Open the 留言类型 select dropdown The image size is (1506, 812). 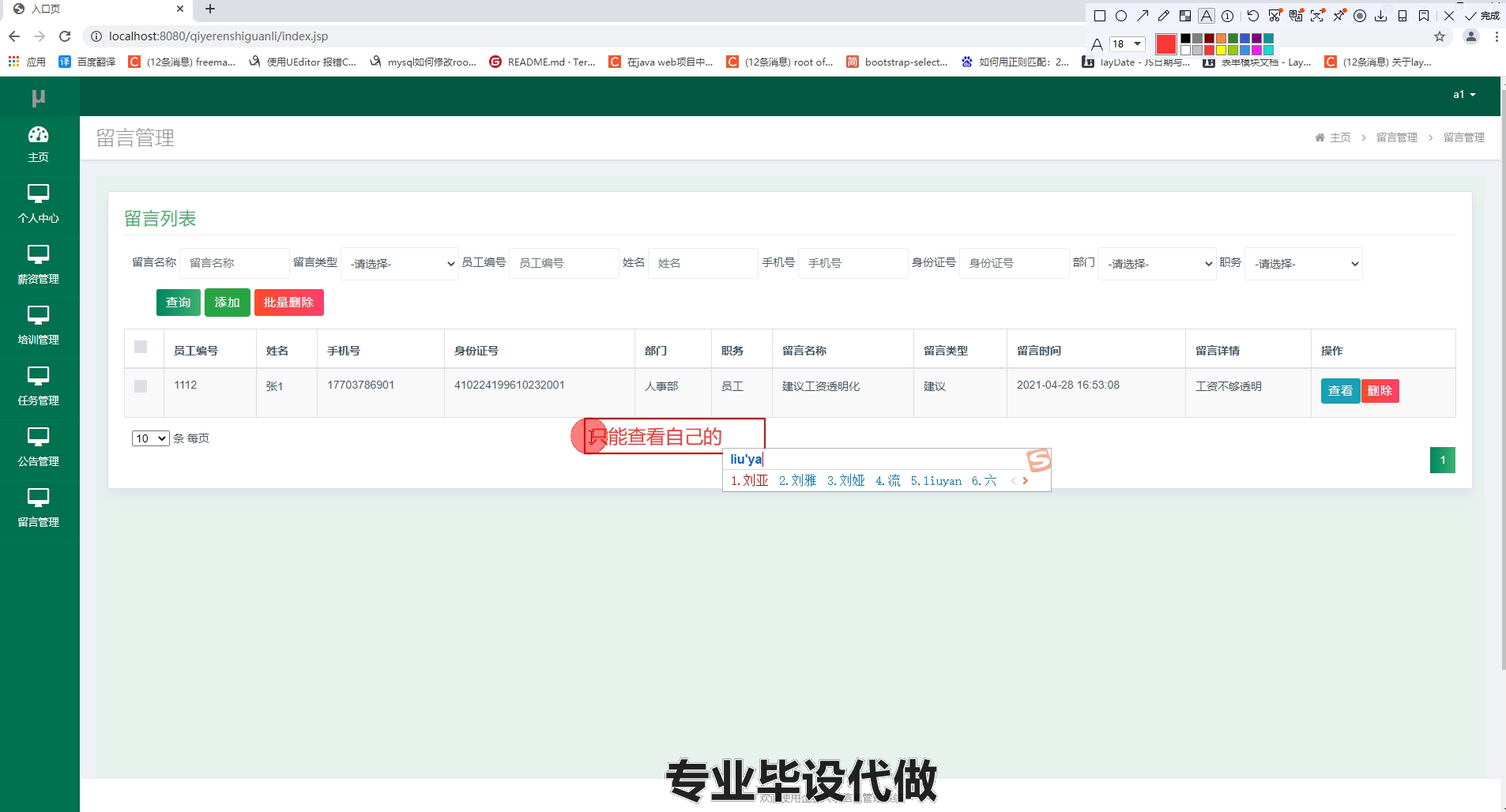pyautogui.click(x=400, y=264)
